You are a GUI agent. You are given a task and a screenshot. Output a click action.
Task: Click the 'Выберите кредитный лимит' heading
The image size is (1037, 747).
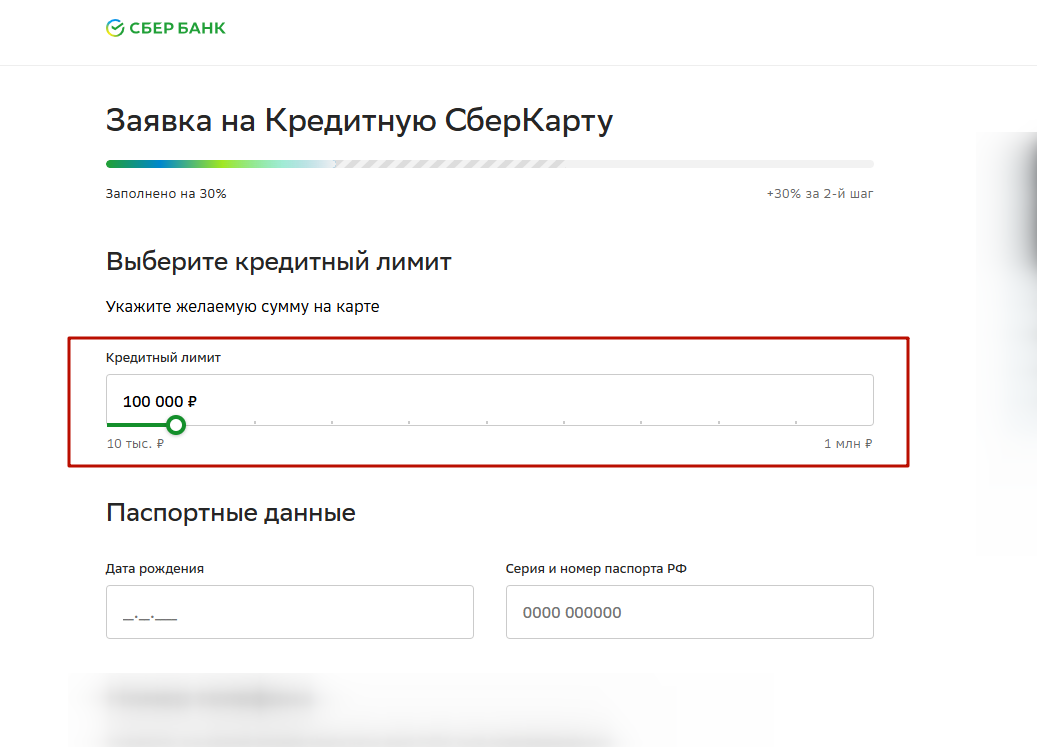pos(278,262)
